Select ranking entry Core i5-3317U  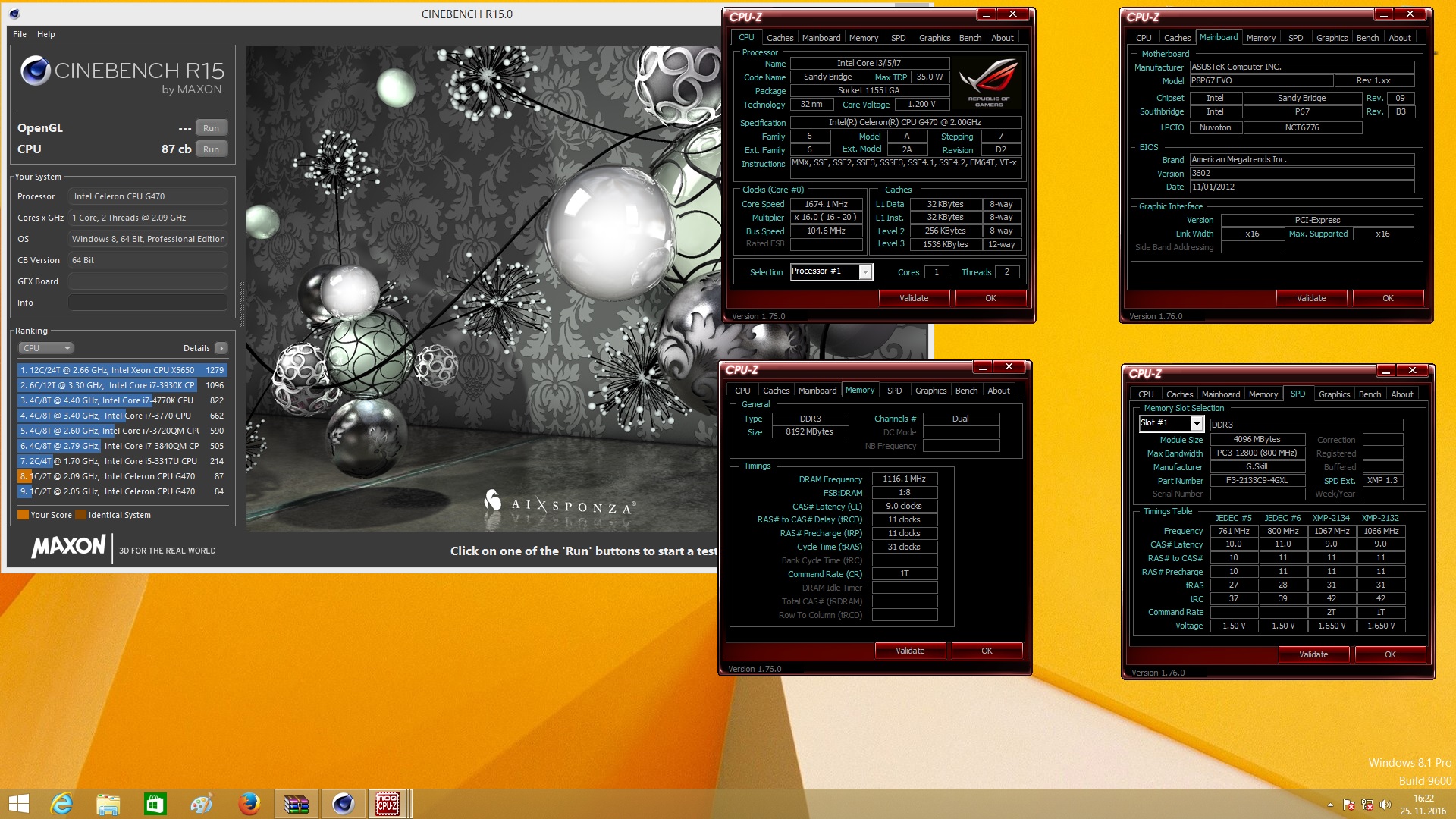tap(122, 461)
